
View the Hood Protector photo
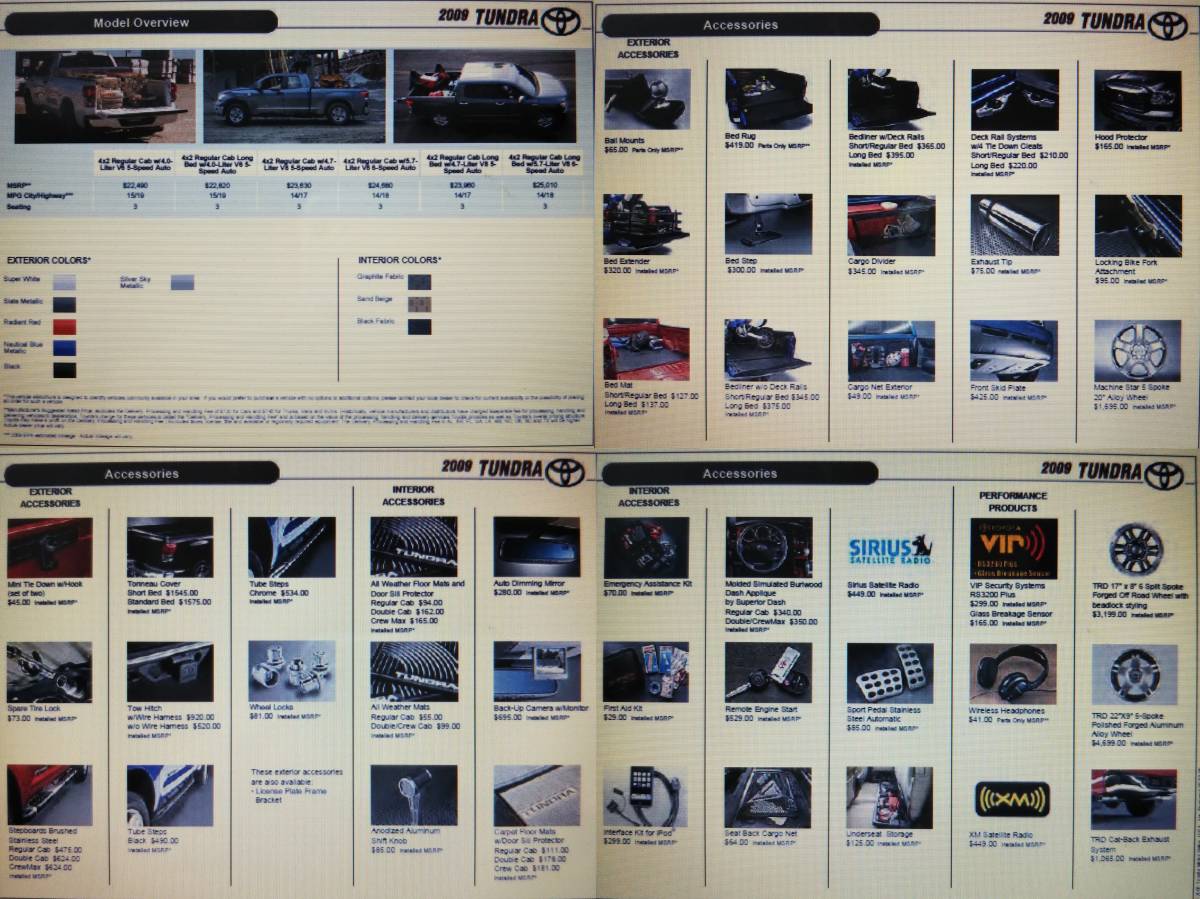click(x=1137, y=99)
